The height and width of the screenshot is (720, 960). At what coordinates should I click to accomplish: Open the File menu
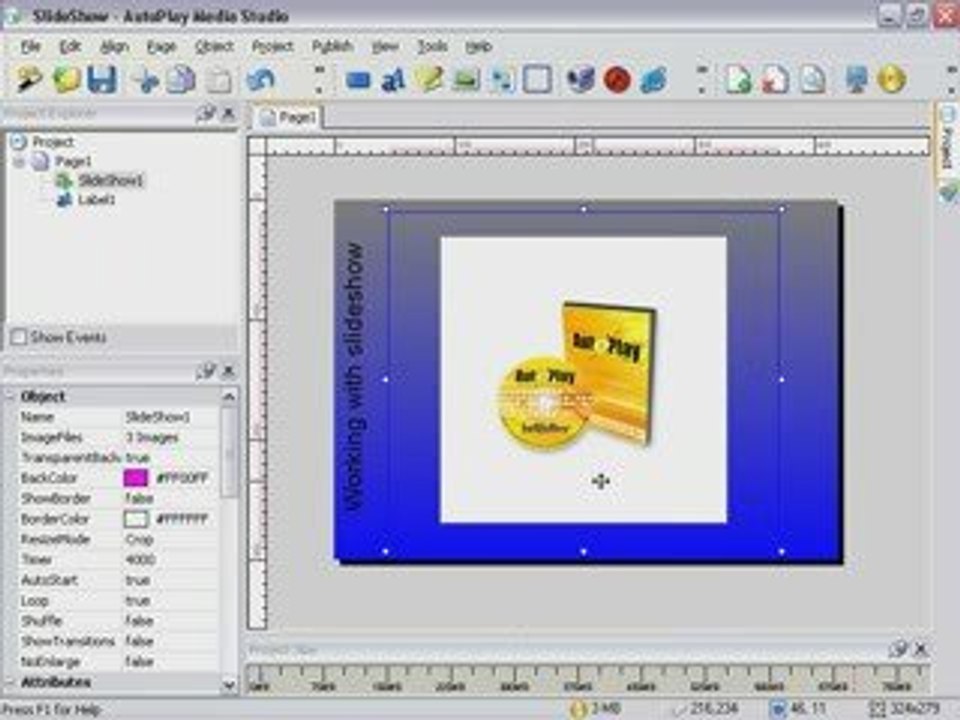point(31,47)
